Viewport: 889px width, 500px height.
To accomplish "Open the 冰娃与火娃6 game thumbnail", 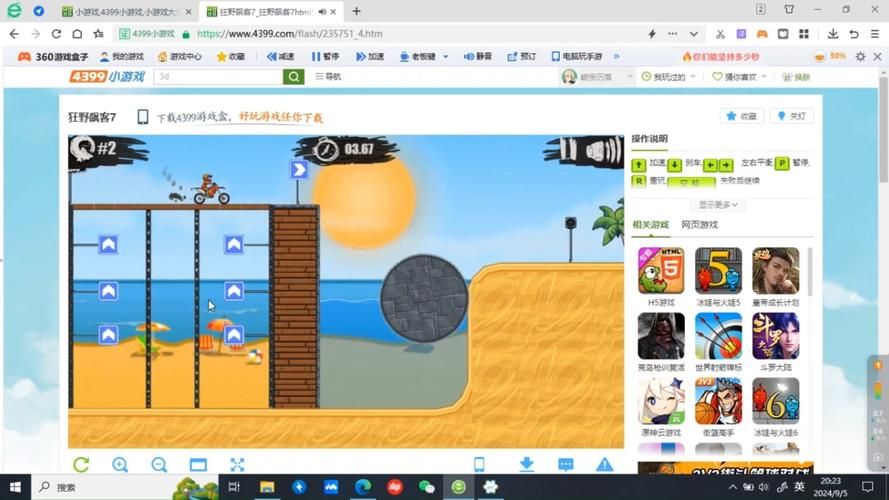I will pyautogui.click(x=776, y=401).
